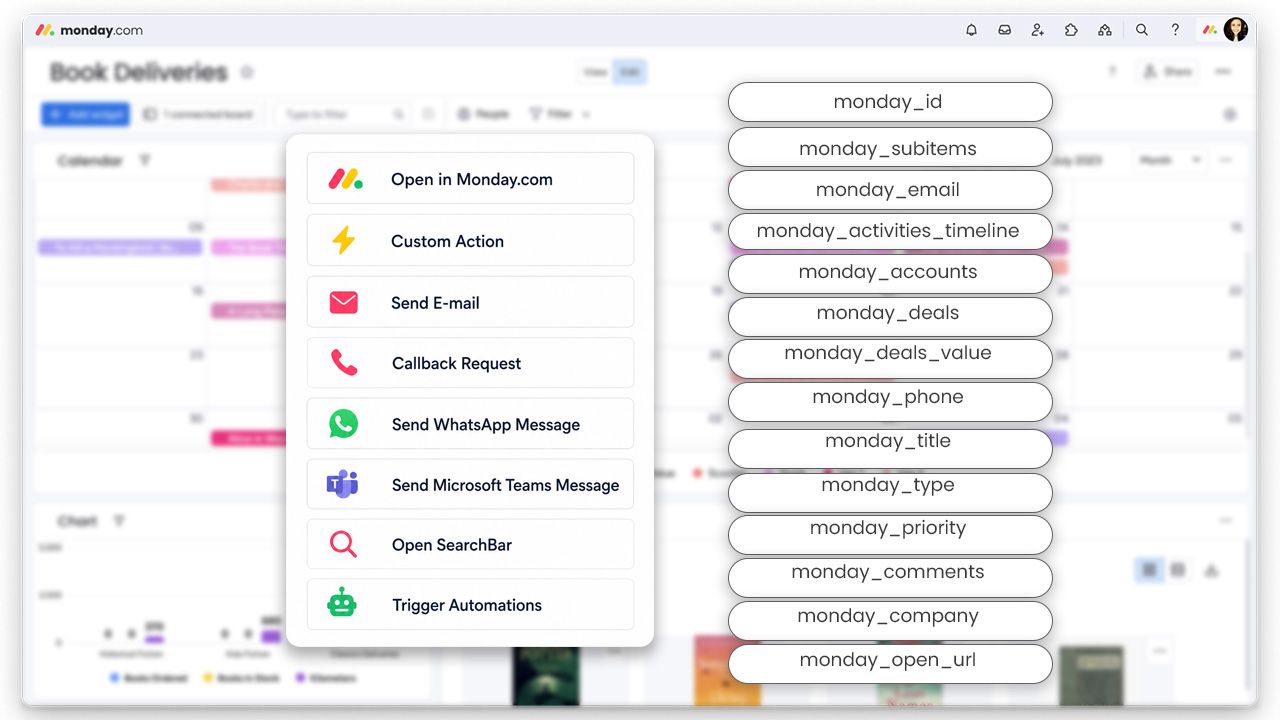The height and width of the screenshot is (720, 1280).
Task: Select Send Microsoft Teams Message
Action: click(470, 485)
